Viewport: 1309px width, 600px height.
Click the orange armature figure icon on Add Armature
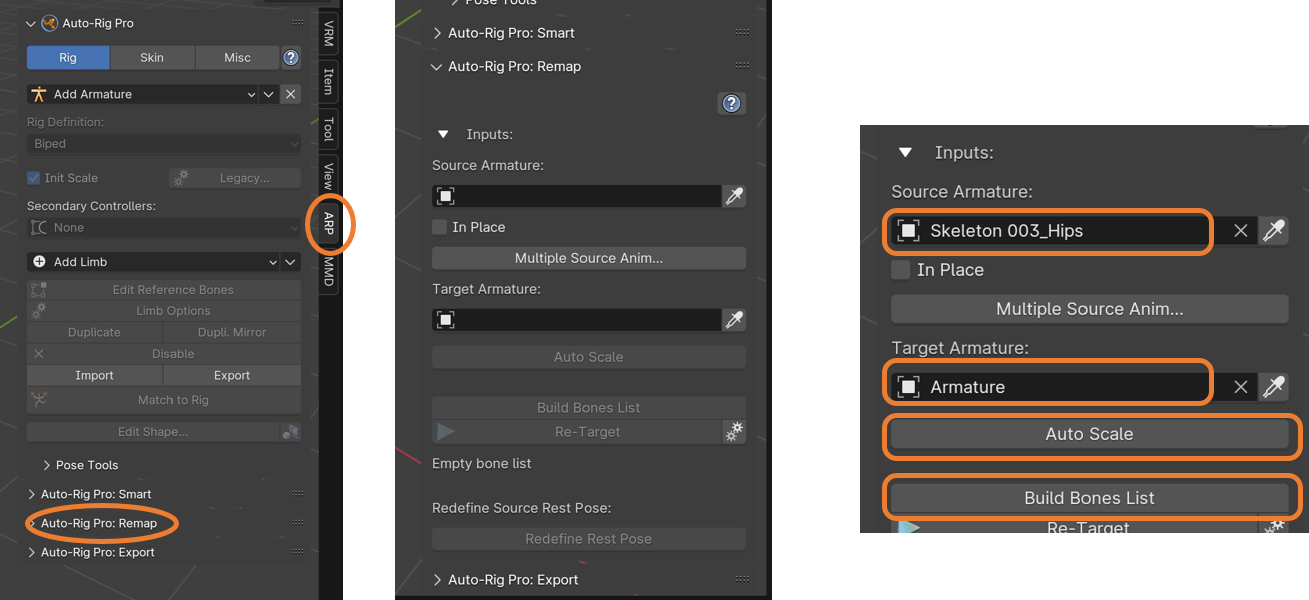coord(39,94)
